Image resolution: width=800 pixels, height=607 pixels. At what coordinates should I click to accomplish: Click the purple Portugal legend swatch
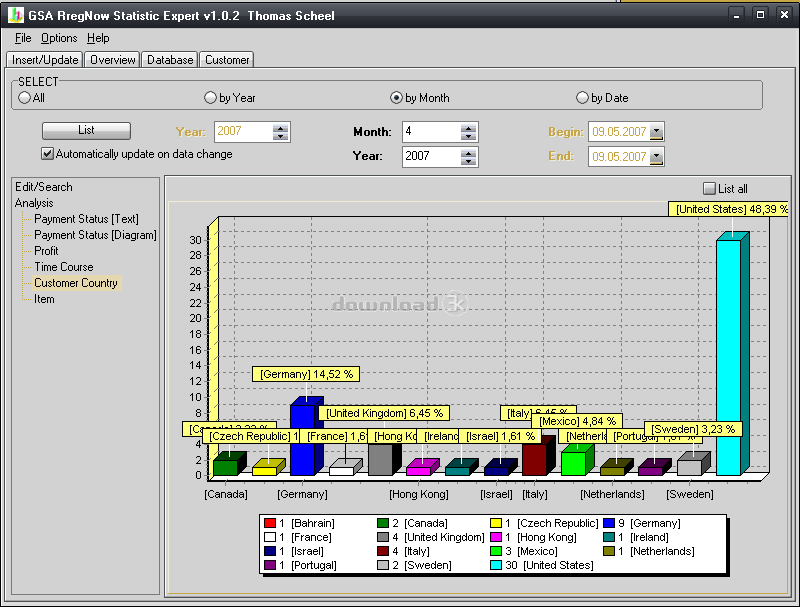(x=270, y=565)
